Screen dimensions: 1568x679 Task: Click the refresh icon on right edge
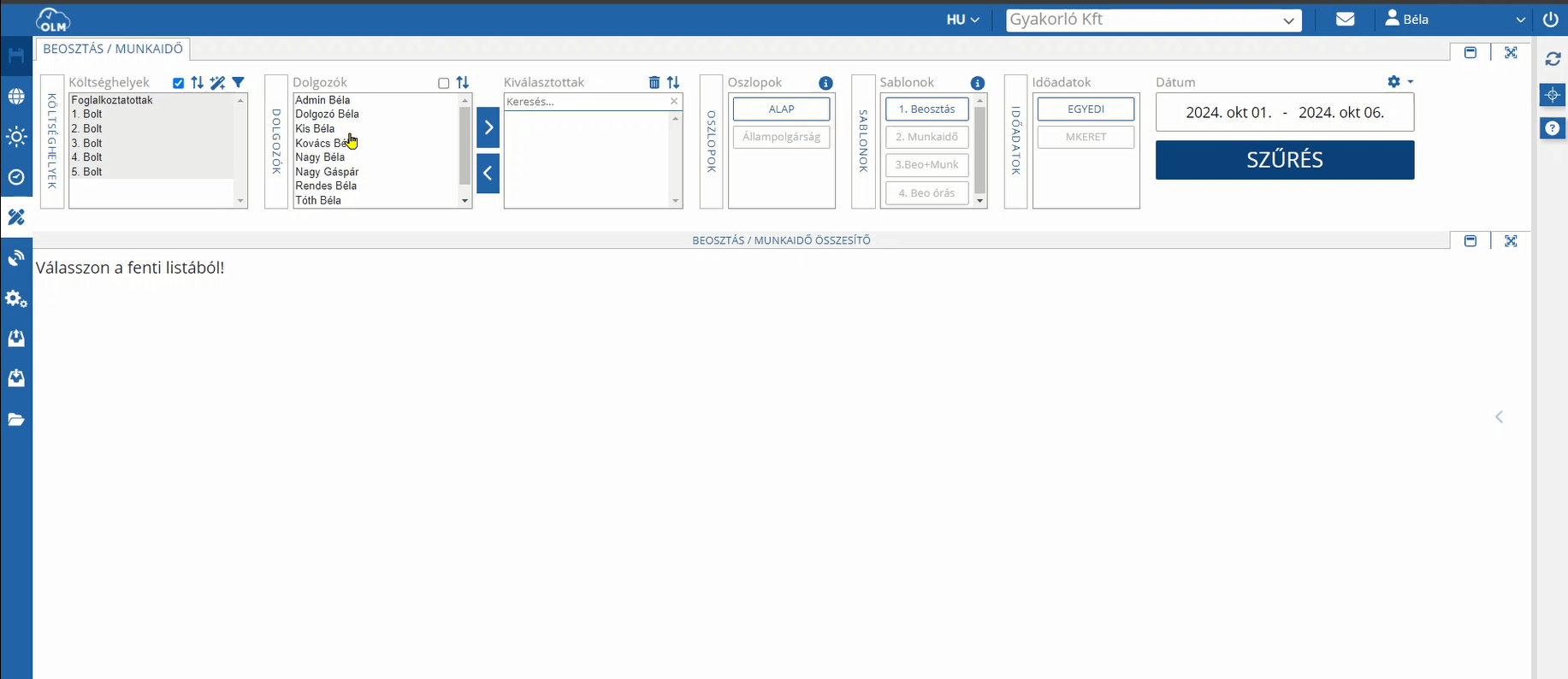(x=1553, y=60)
